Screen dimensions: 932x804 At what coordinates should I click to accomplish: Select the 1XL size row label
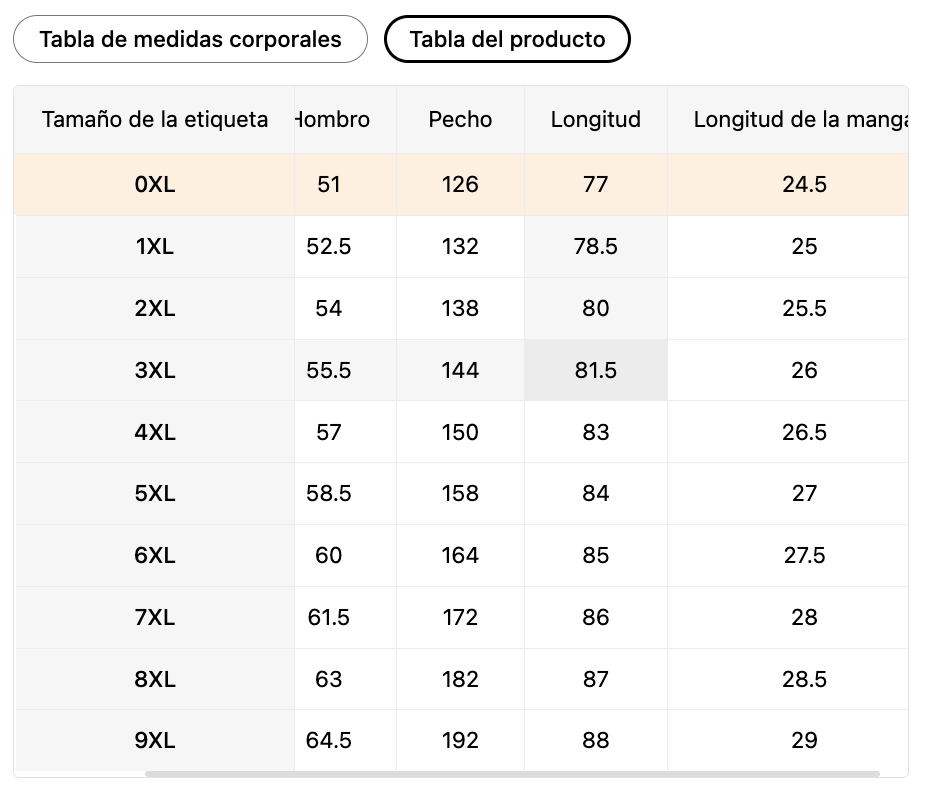155,246
